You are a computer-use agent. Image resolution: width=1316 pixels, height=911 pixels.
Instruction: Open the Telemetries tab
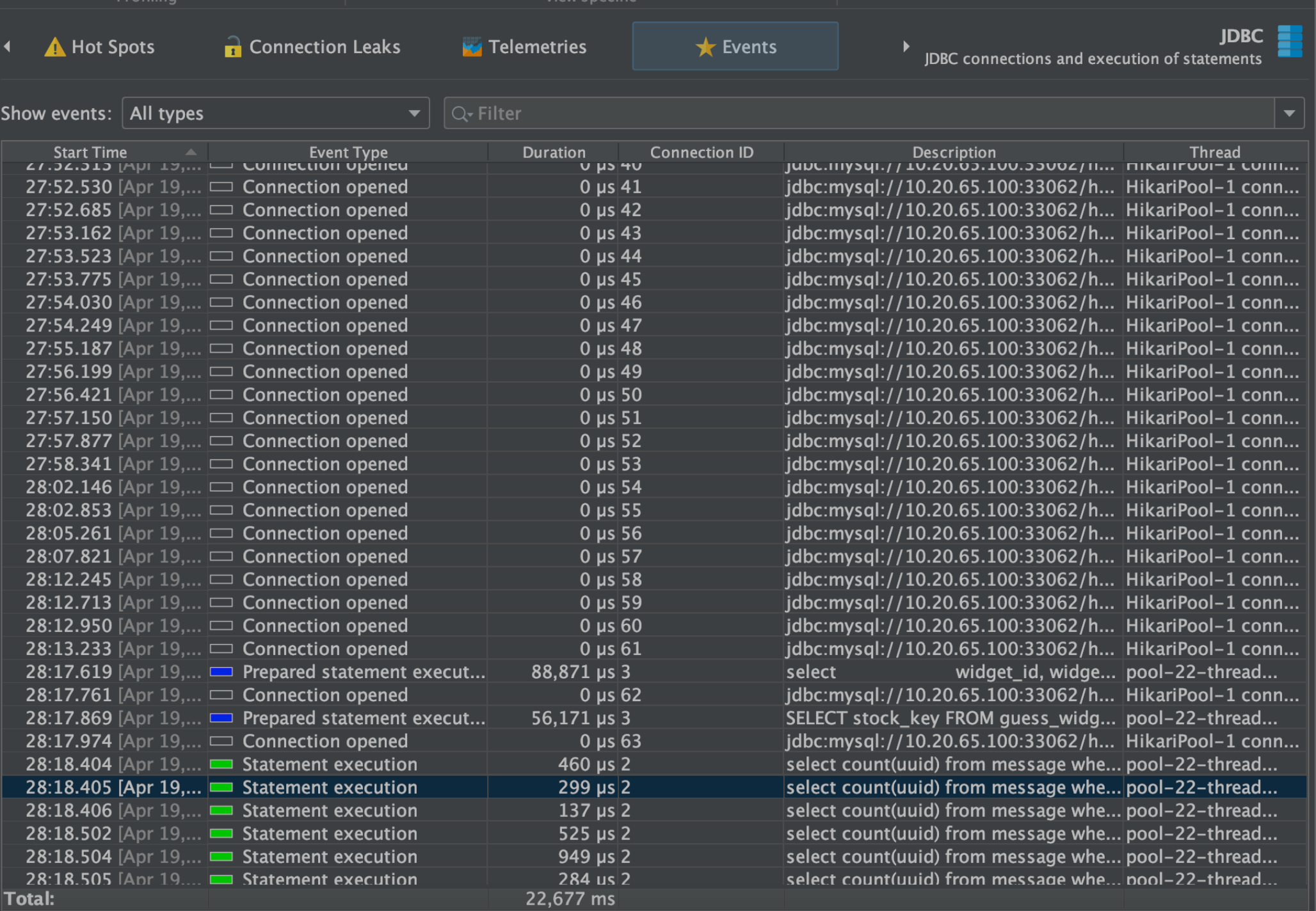click(x=524, y=47)
